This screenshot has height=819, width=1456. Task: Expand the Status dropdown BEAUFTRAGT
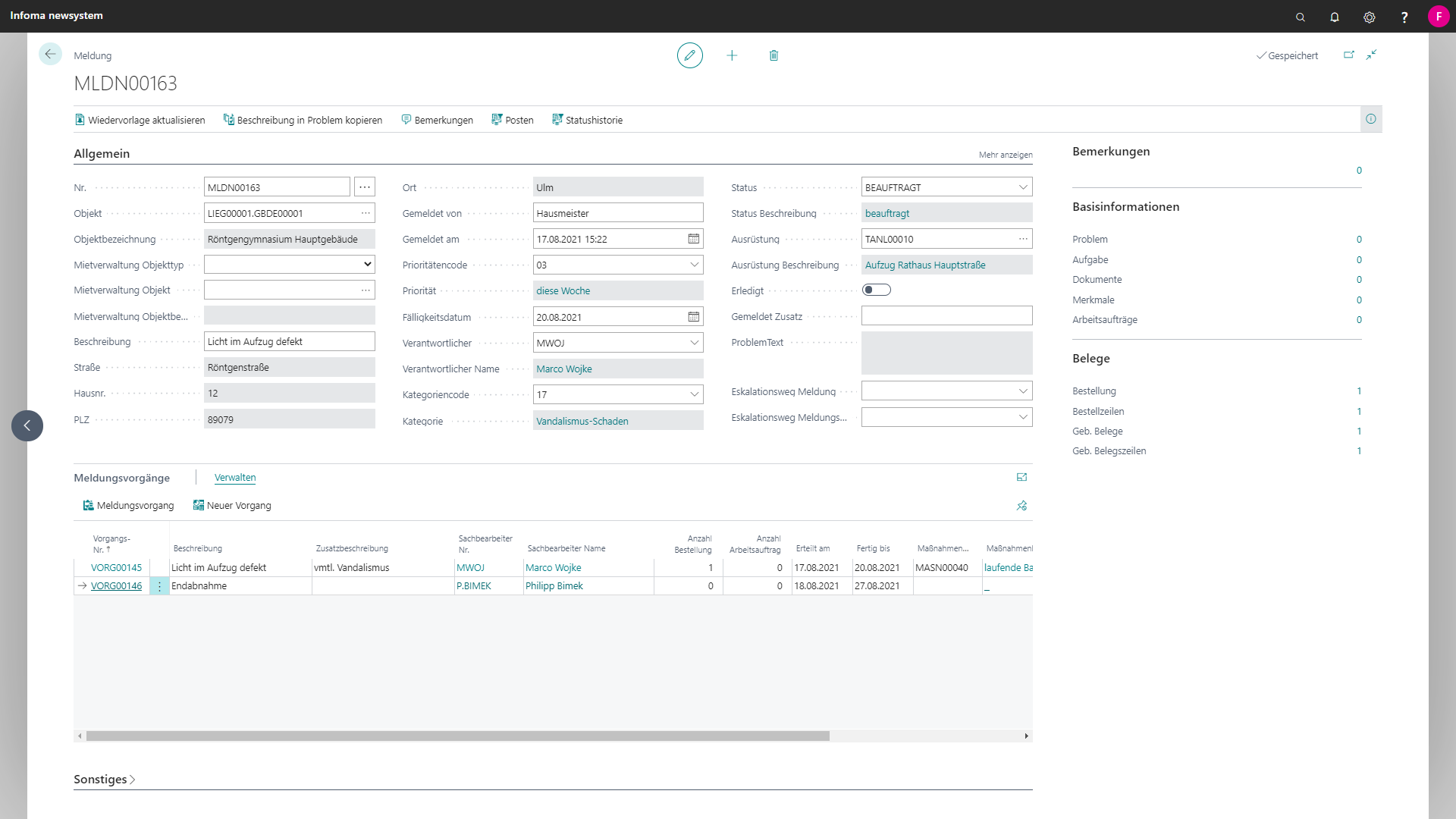click(x=1022, y=187)
